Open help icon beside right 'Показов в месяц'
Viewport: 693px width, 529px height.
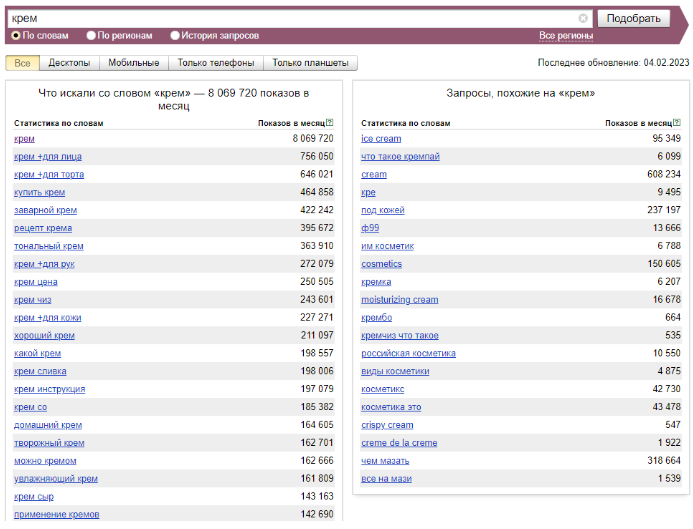677,122
